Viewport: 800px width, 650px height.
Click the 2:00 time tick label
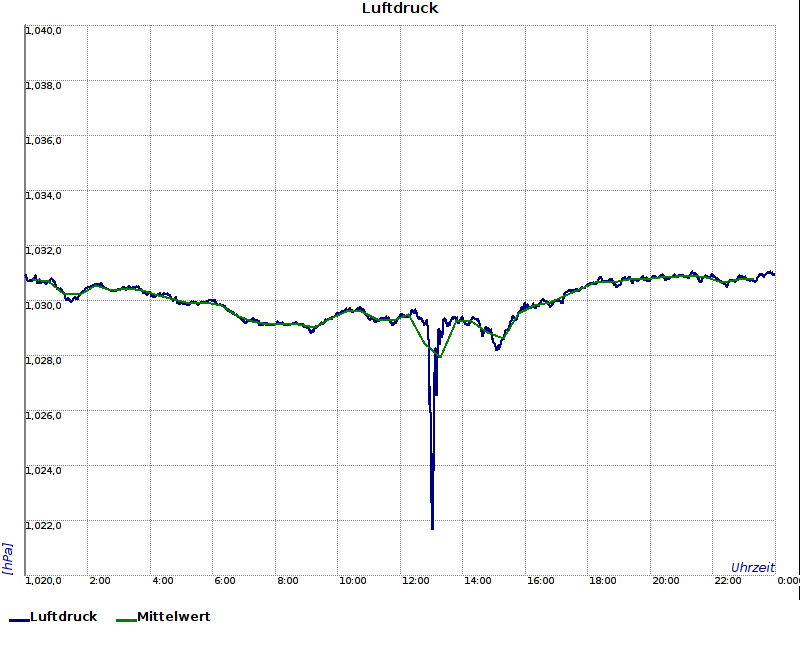coord(99,581)
